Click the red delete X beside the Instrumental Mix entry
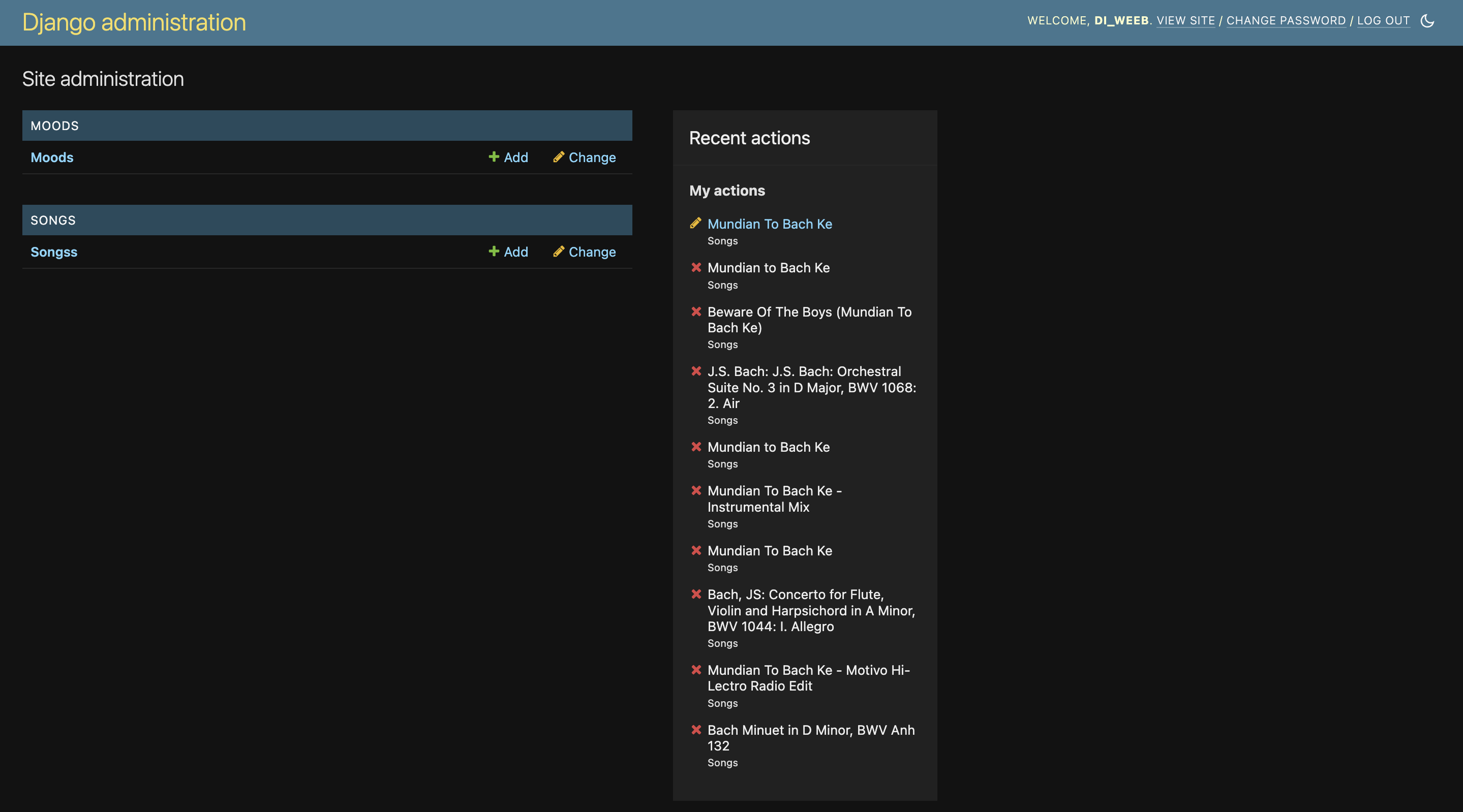The height and width of the screenshot is (812, 1463). pyautogui.click(x=697, y=491)
